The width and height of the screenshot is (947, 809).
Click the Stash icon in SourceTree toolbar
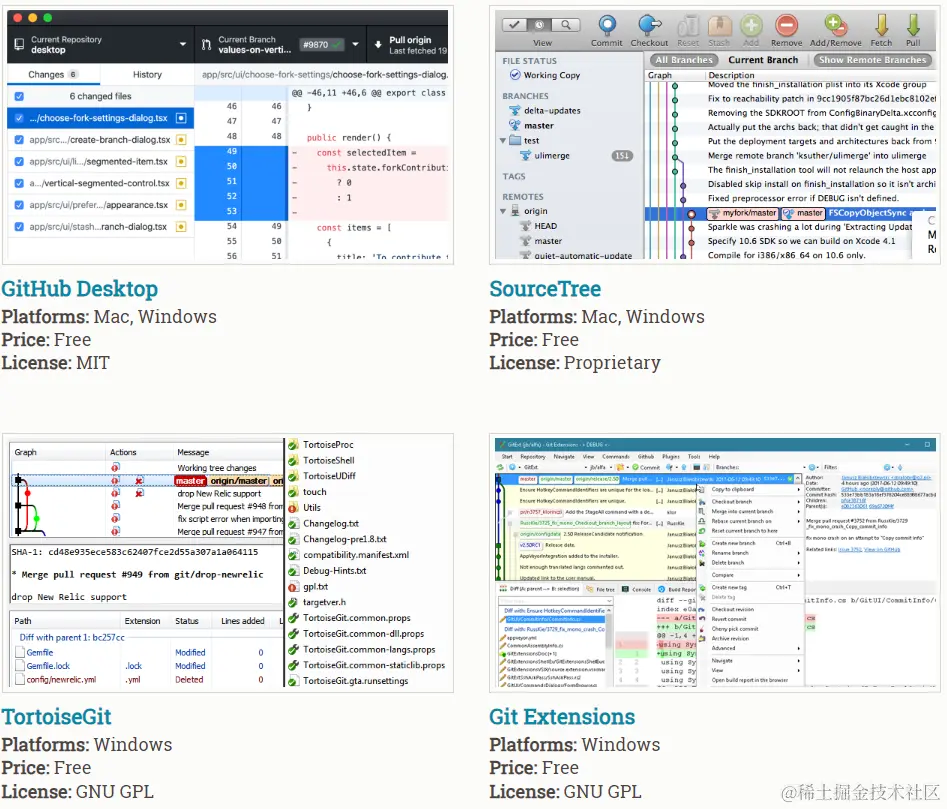pos(719,25)
